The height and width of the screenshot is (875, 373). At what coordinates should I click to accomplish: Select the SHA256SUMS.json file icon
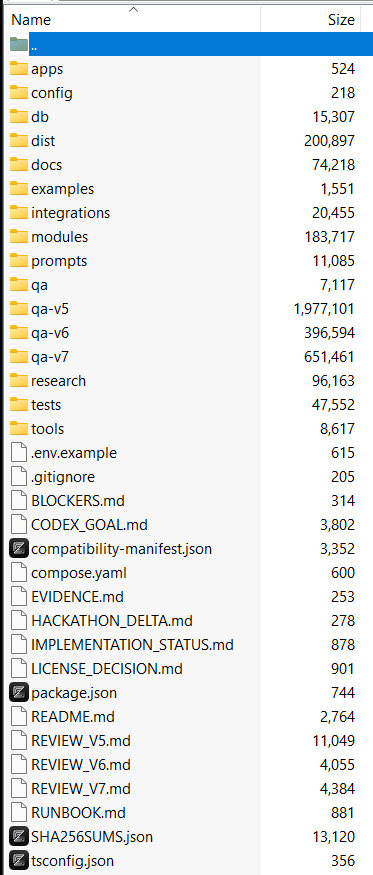click(x=19, y=836)
